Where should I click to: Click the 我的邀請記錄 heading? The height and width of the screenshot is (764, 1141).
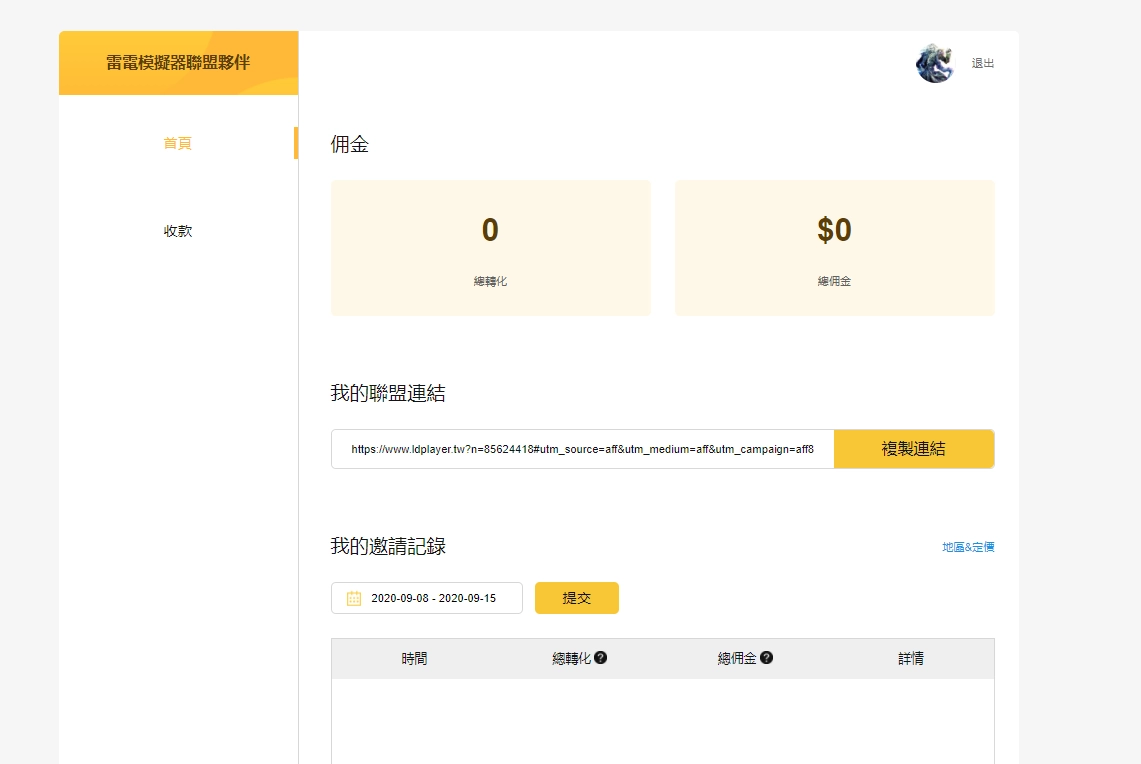pos(389,547)
